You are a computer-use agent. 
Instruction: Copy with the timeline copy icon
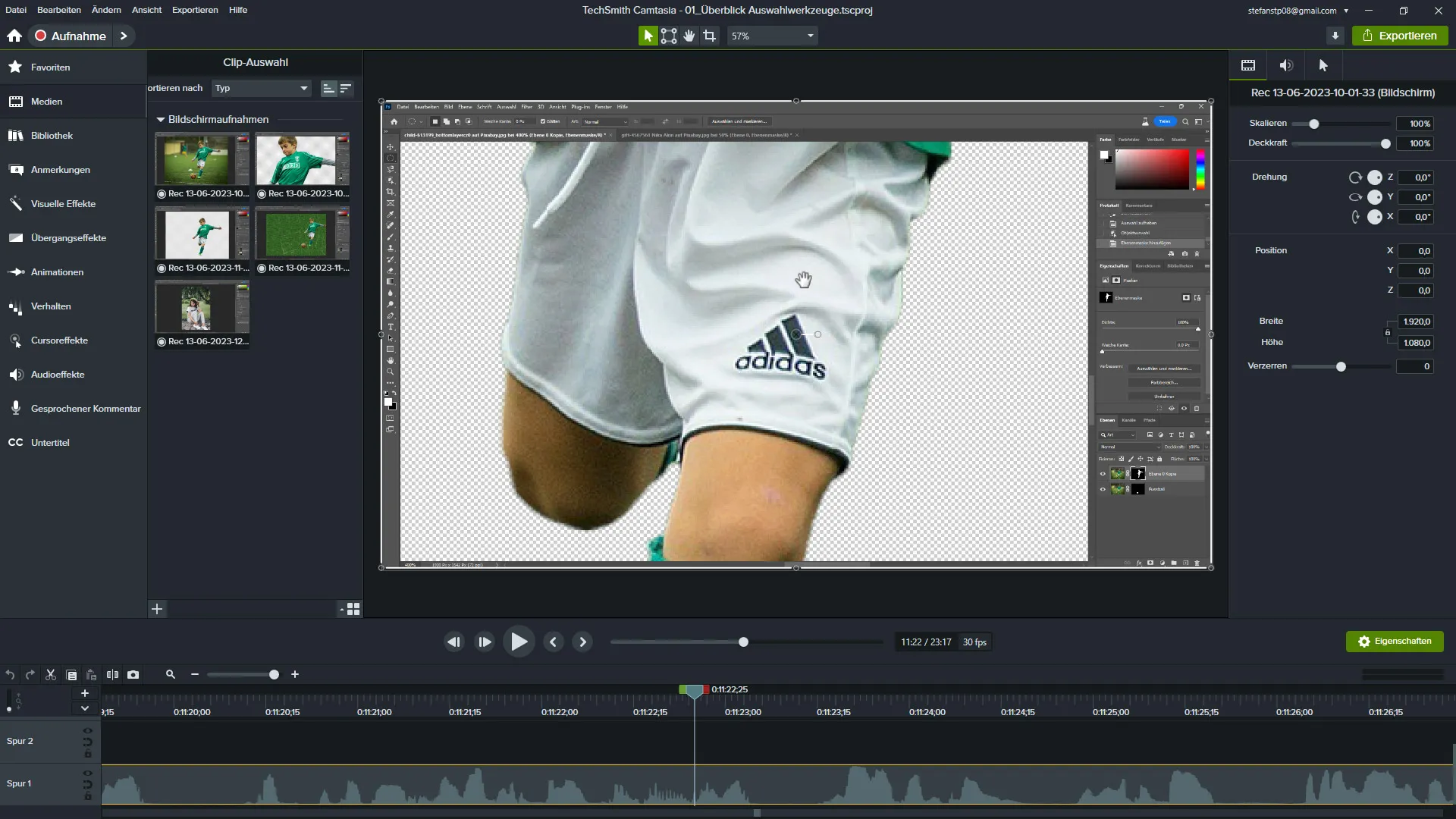click(71, 674)
